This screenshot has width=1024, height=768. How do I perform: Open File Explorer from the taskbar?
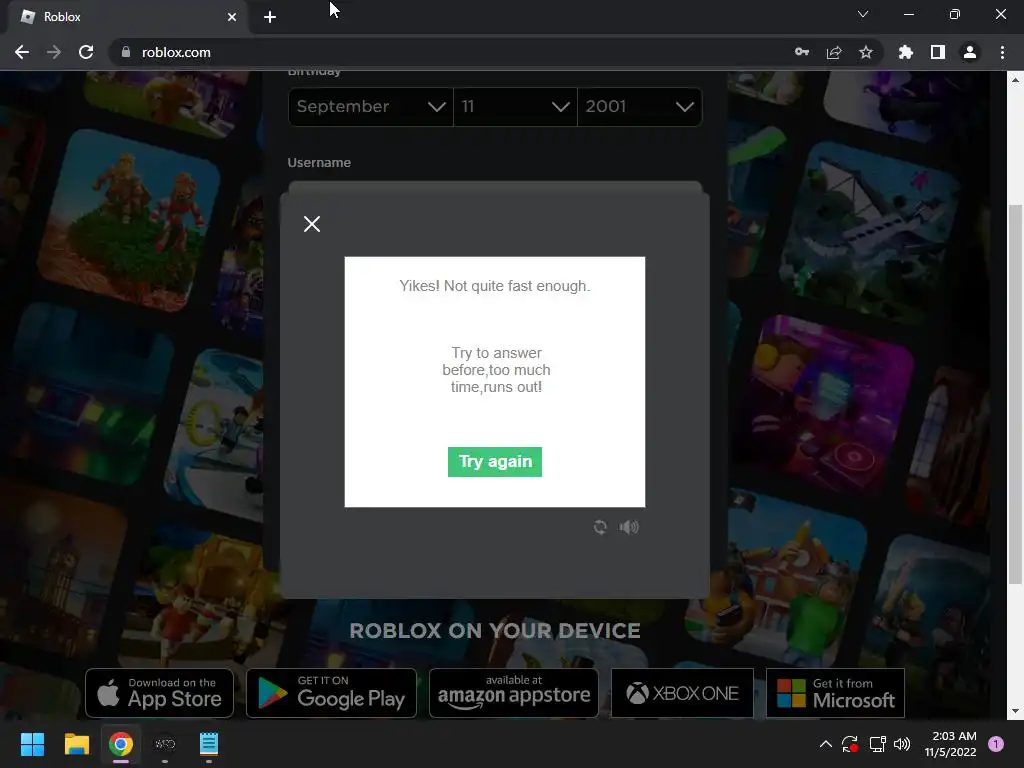76,744
